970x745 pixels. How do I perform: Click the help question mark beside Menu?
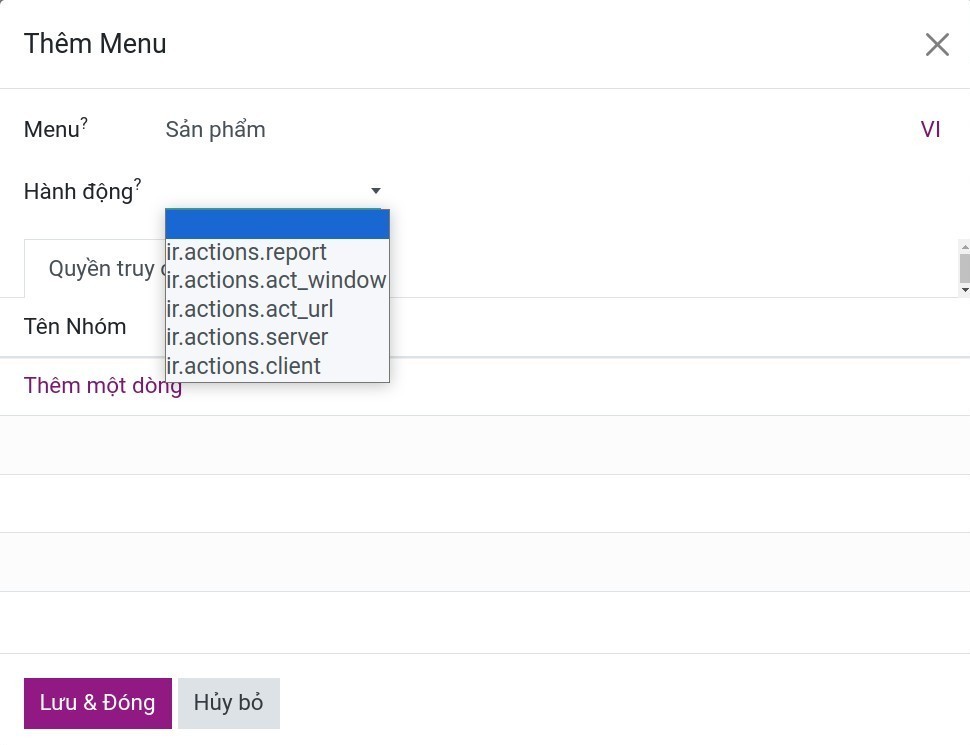pyautogui.click(x=85, y=124)
